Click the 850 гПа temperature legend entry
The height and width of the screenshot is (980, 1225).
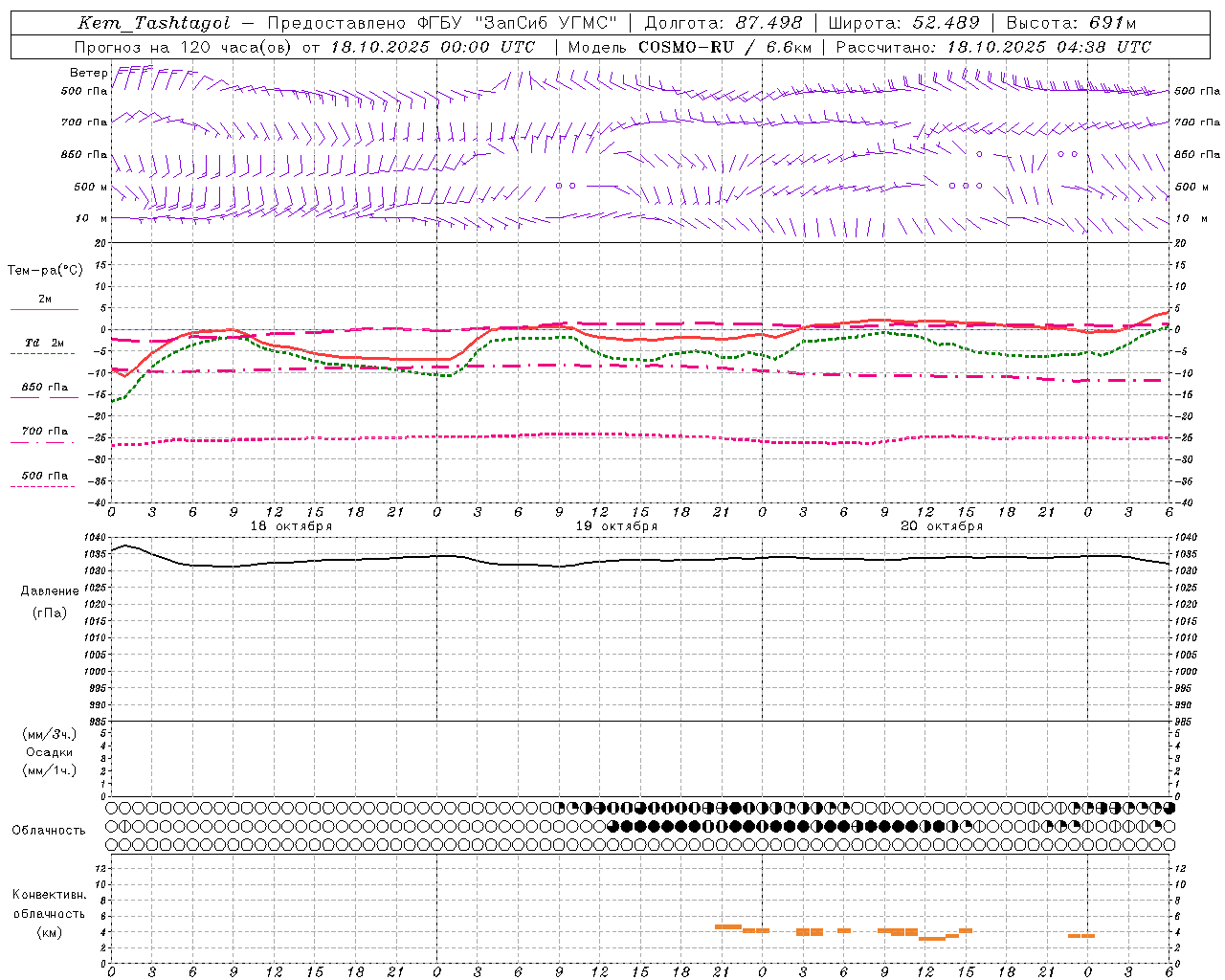pos(45,388)
